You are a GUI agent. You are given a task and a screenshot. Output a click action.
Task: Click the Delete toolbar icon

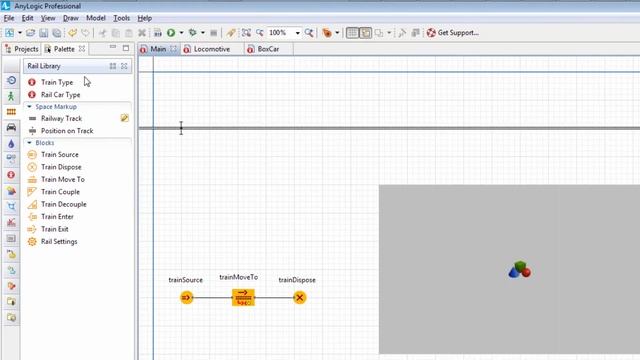point(142,33)
